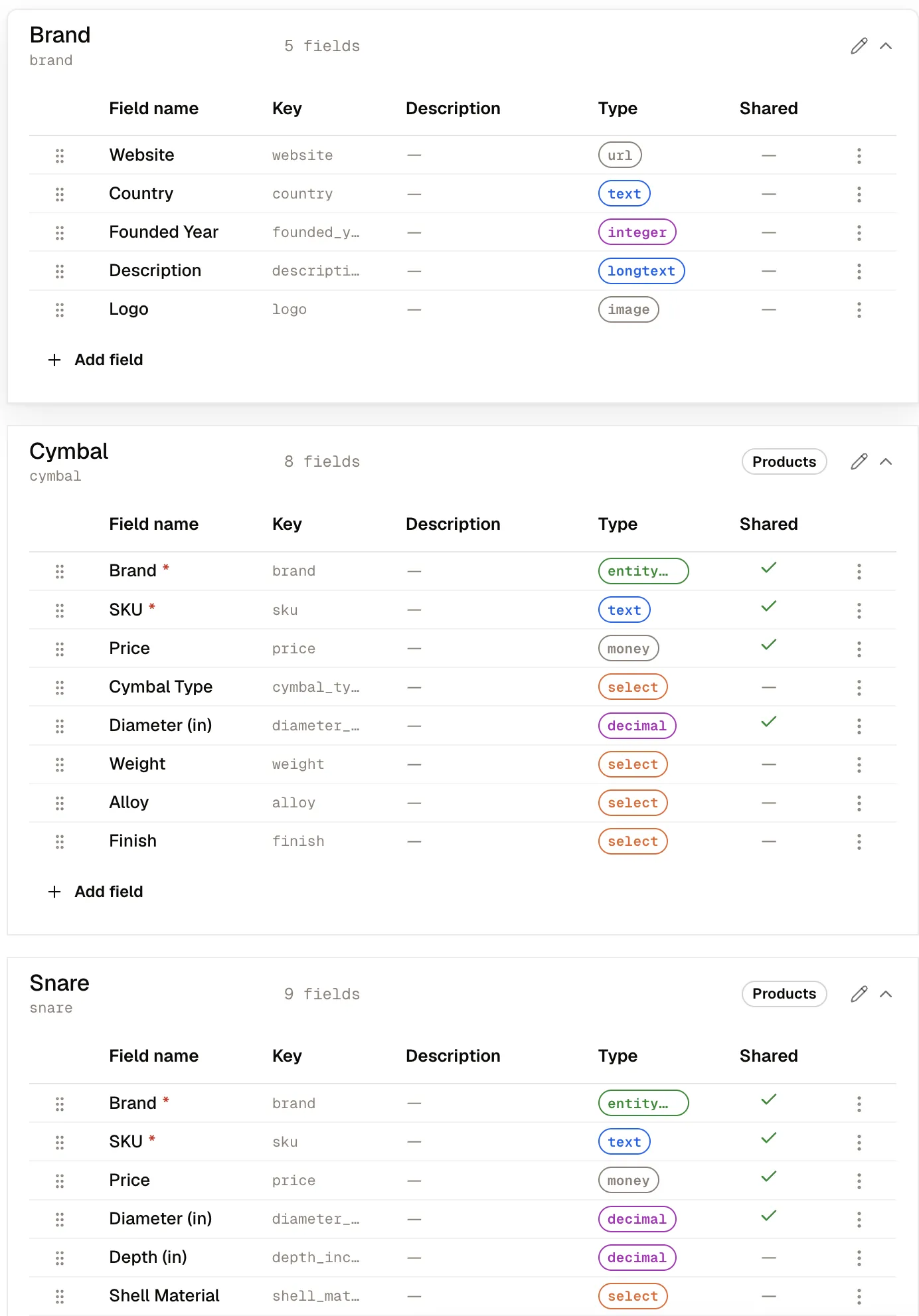Viewport: 919px width, 1316px height.
Task: Open more options for Shell Material field
Action: point(859,1296)
